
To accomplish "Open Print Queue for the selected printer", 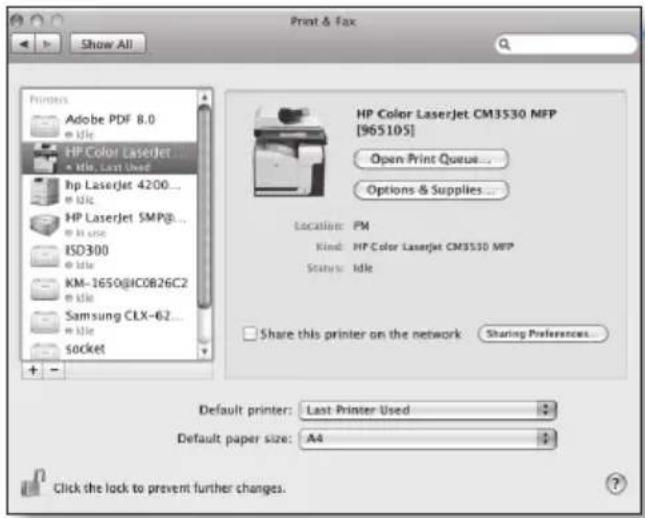I will 431,159.
